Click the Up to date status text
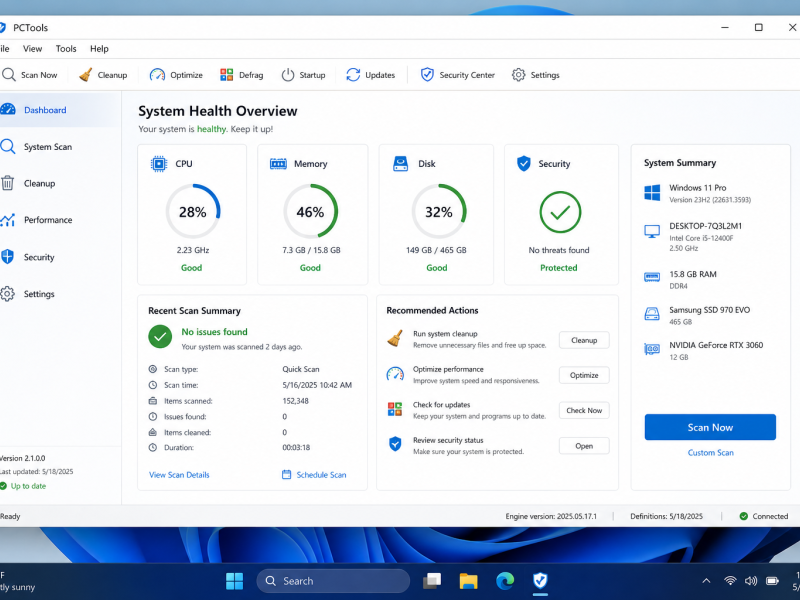 pyautogui.click(x=28, y=486)
